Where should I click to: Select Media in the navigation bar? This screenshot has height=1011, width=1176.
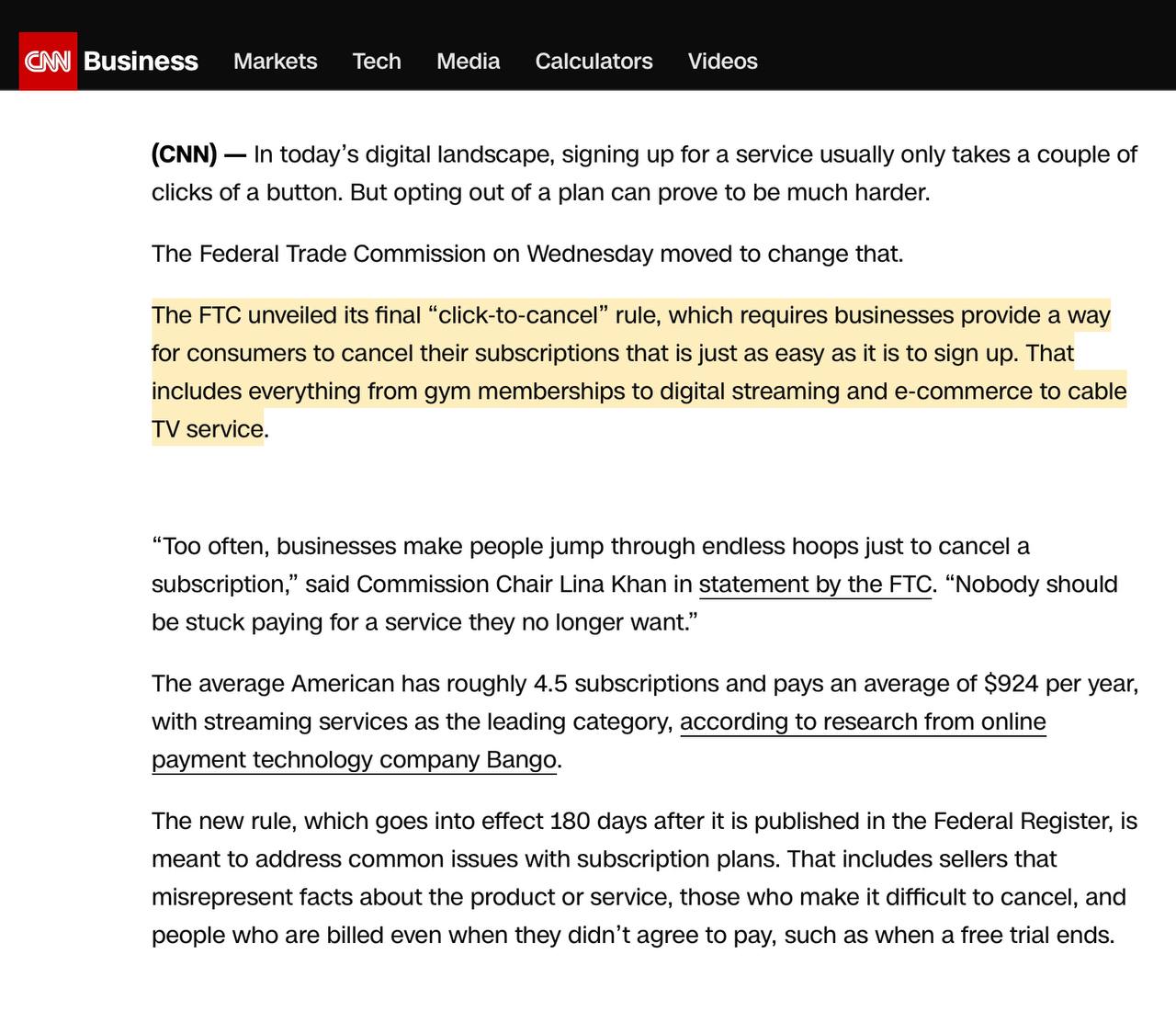click(x=468, y=62)
